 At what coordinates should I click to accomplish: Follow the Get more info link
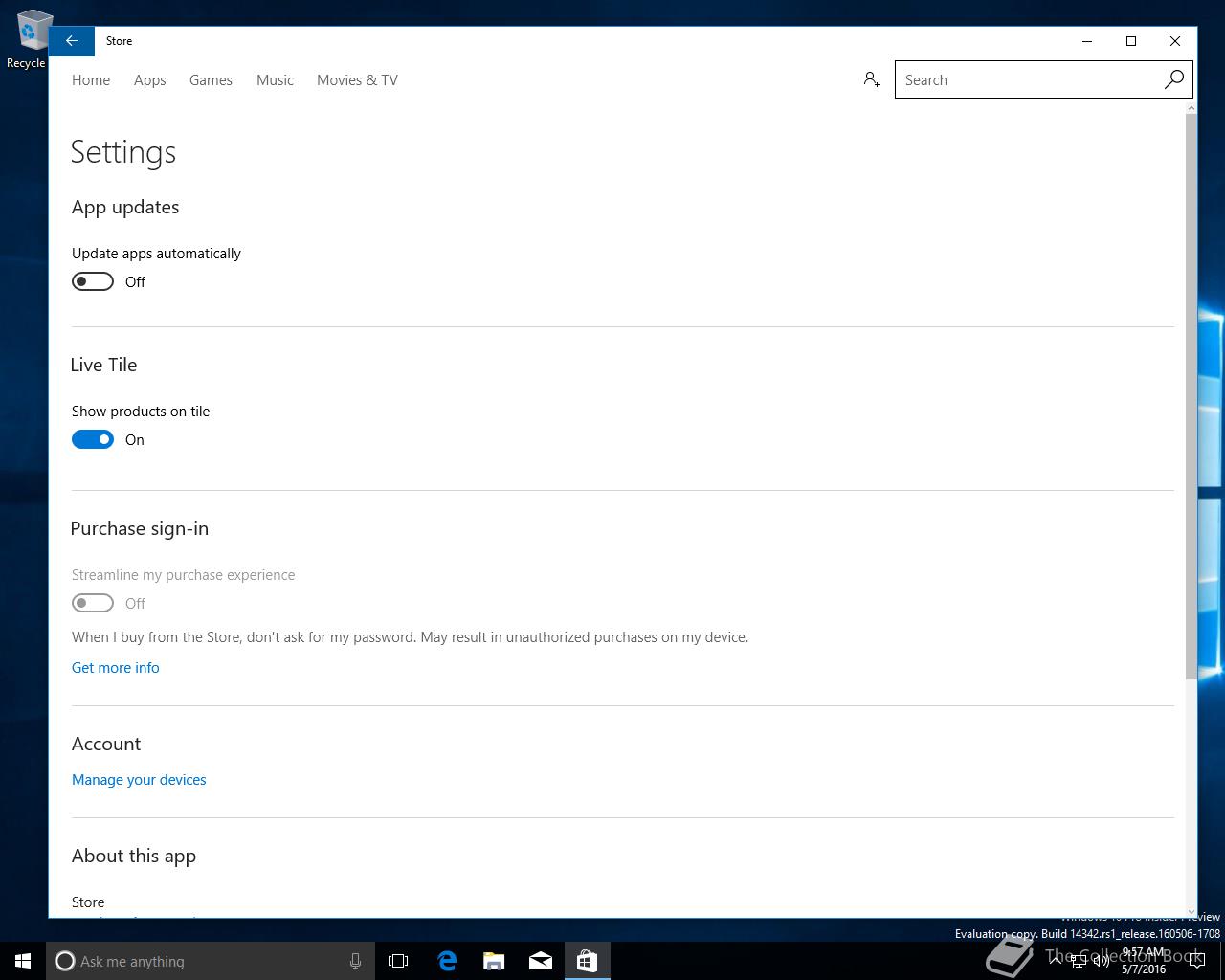116,668
